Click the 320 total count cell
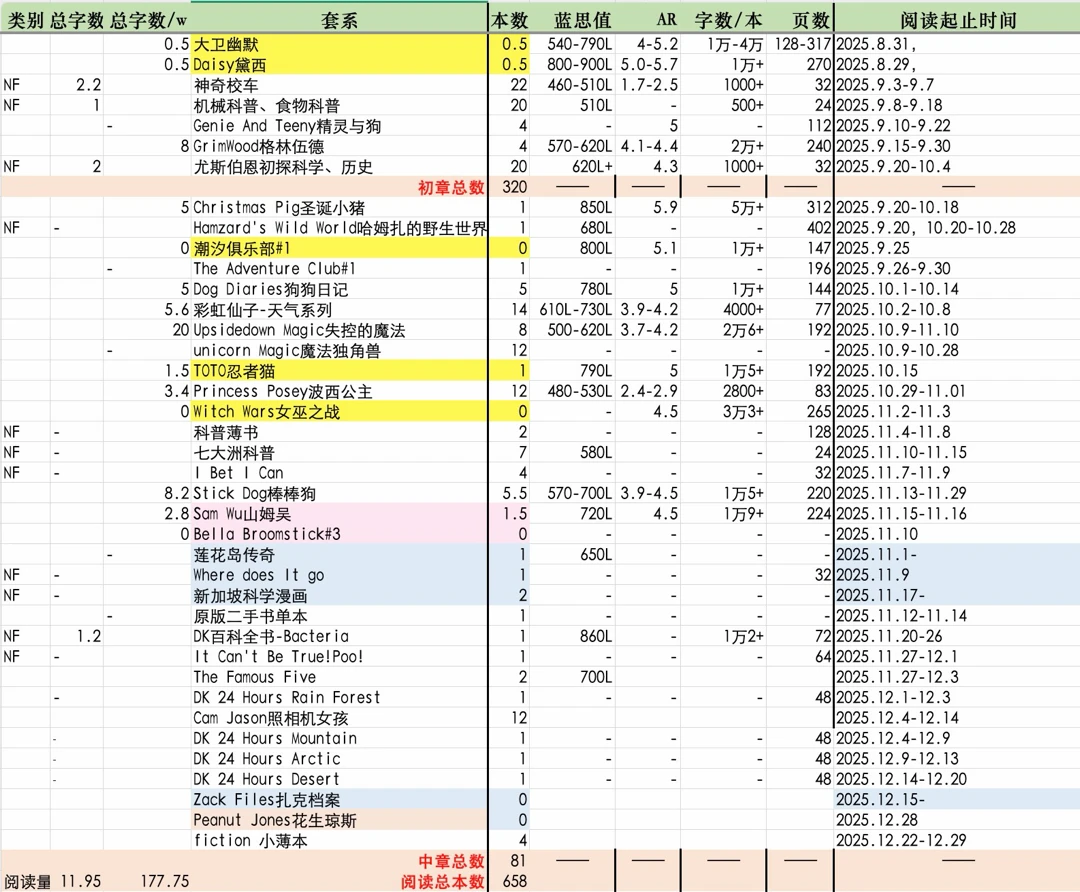The width and height of the screenshot is (1080, 892). 514,187
